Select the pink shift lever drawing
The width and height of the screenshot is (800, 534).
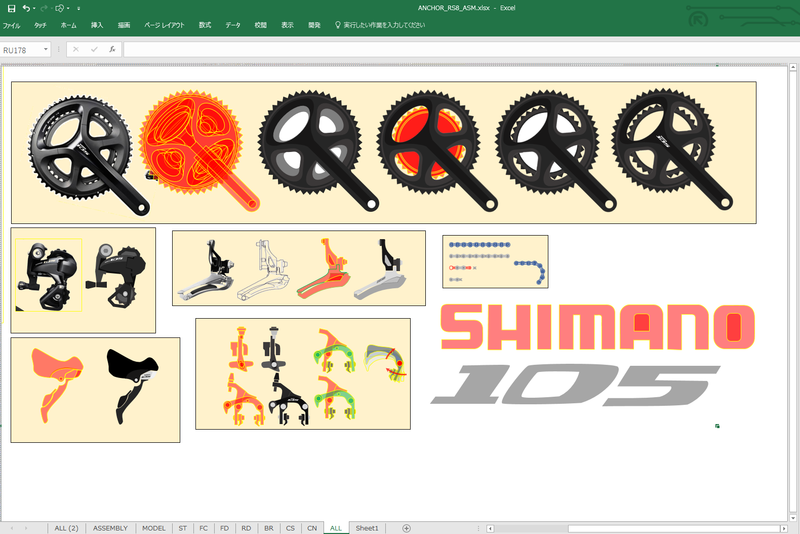click(57, 386)
